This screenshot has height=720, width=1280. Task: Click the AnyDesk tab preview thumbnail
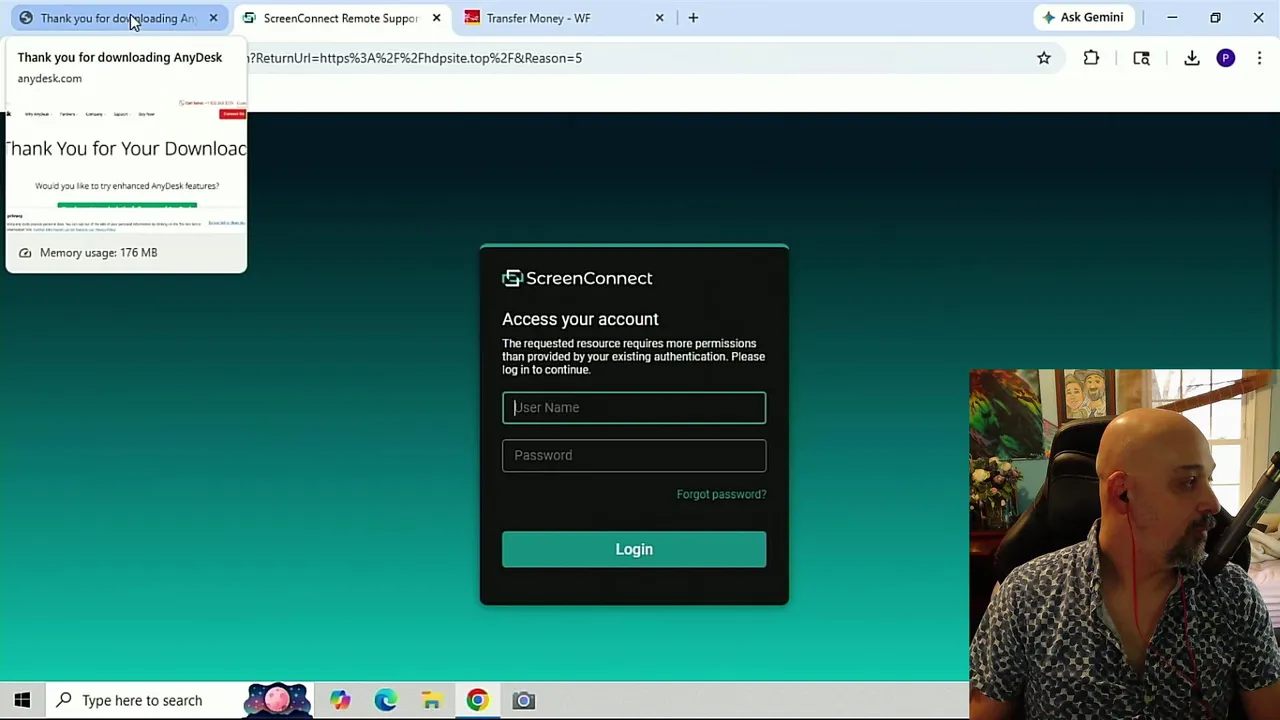(126, 165)
